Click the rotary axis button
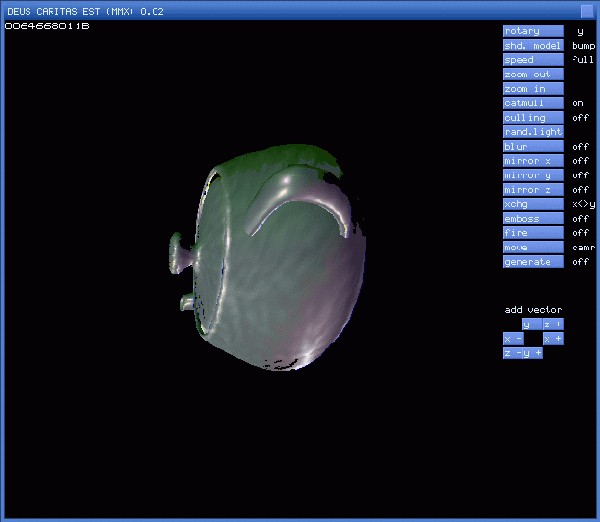Screen dimensions: 600x522 pyautogui.click(x=533, y=31)
